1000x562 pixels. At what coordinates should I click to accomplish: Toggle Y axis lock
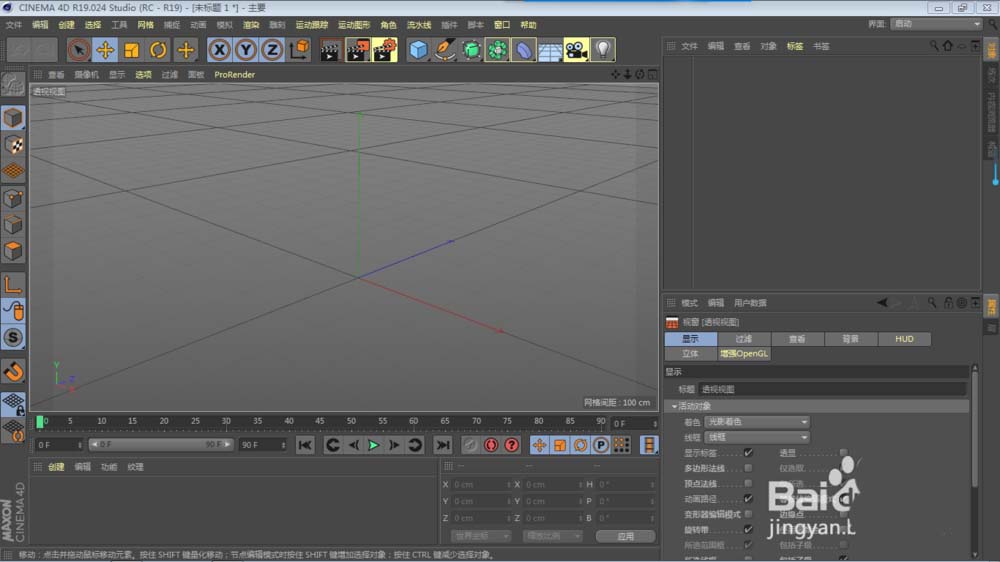(246, 50)
